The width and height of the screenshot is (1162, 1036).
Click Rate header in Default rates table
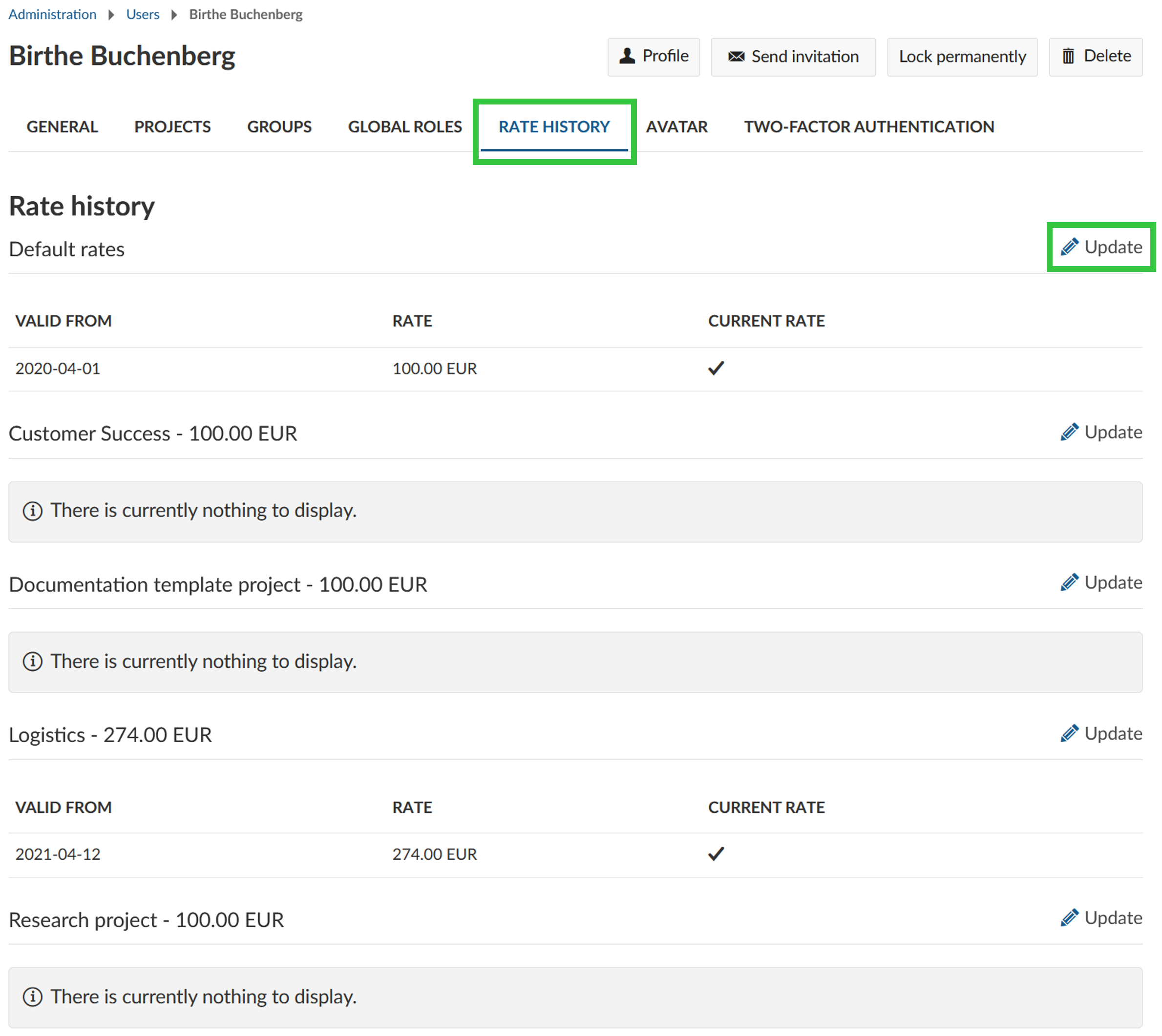pyautogui.click(x=412, y=321)
